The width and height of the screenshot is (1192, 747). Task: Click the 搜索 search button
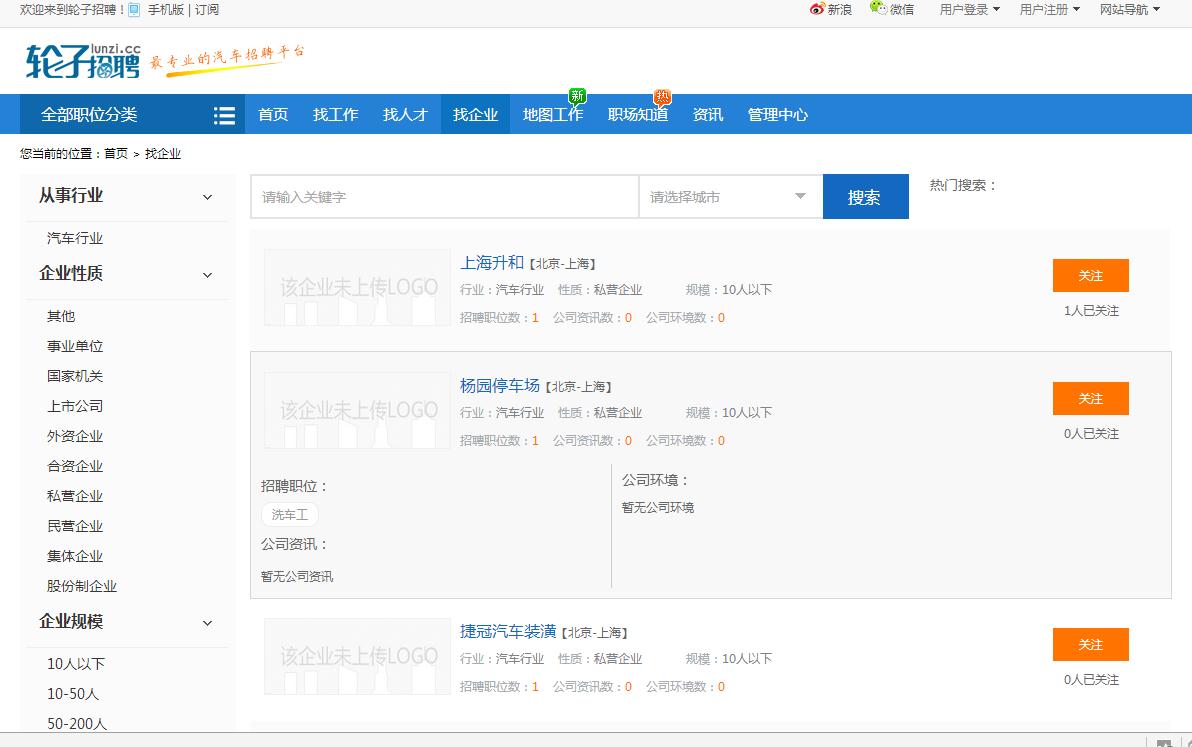(x=865, y=197)
